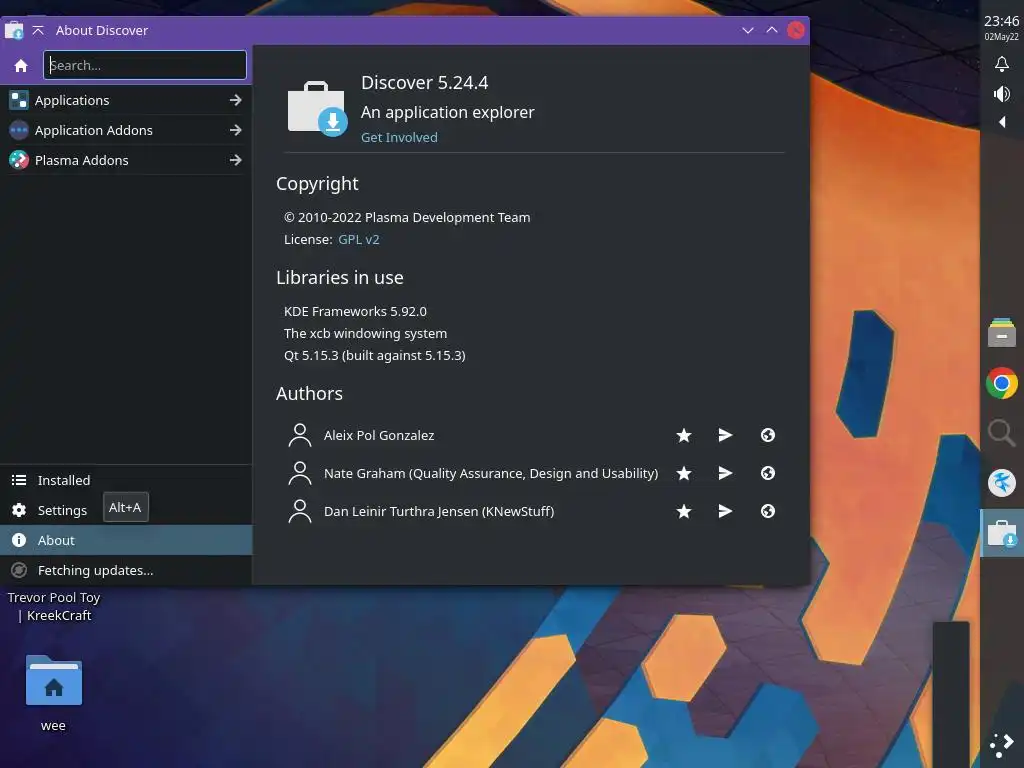Click the Applications grid icon
Viewport: 1024px width, 768px height.
(19, 100)
